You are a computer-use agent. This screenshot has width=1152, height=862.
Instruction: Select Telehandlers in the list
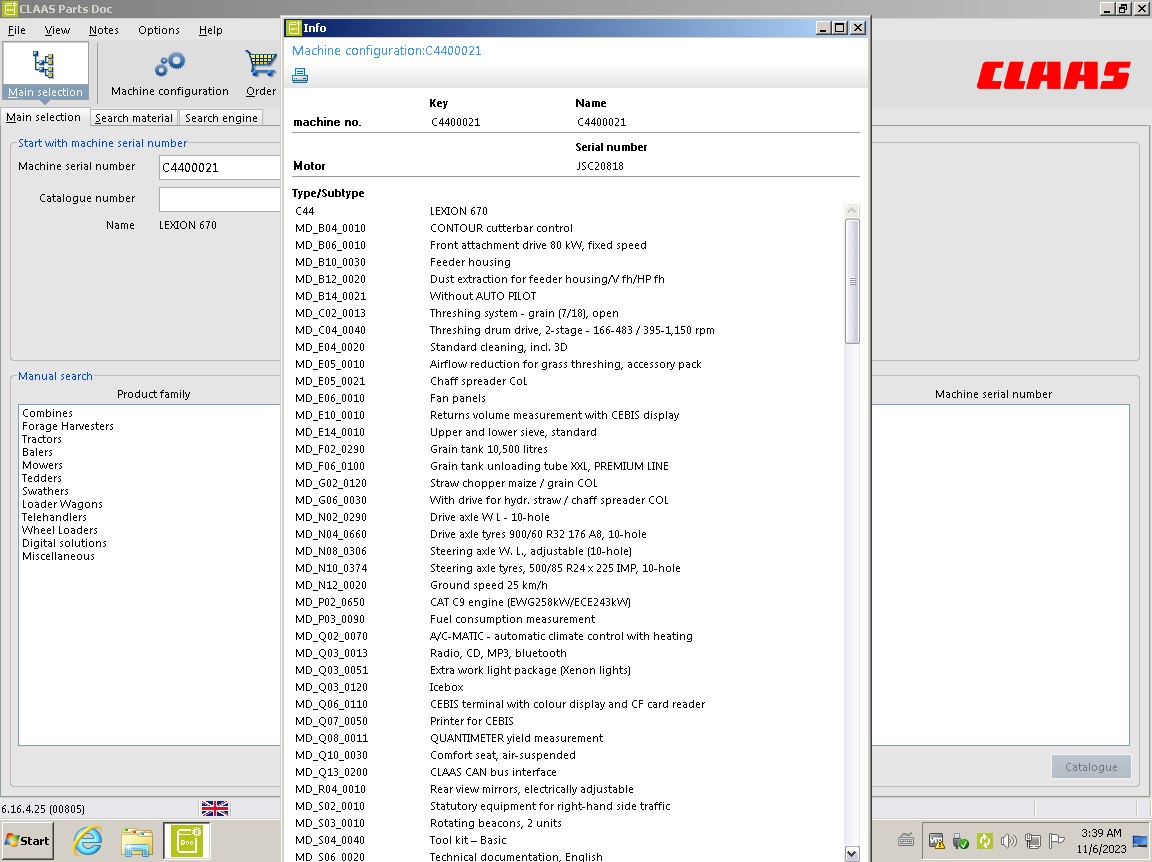[x=54, y=517]
